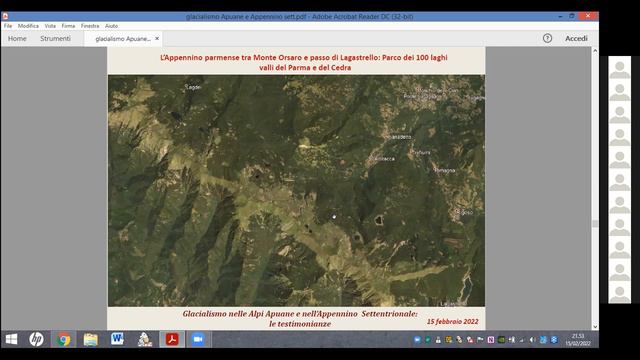The width and height of the screenshot is (640, 360).
Task: Open the taskbar clock showing 21.53
Action: coord(578,340)
